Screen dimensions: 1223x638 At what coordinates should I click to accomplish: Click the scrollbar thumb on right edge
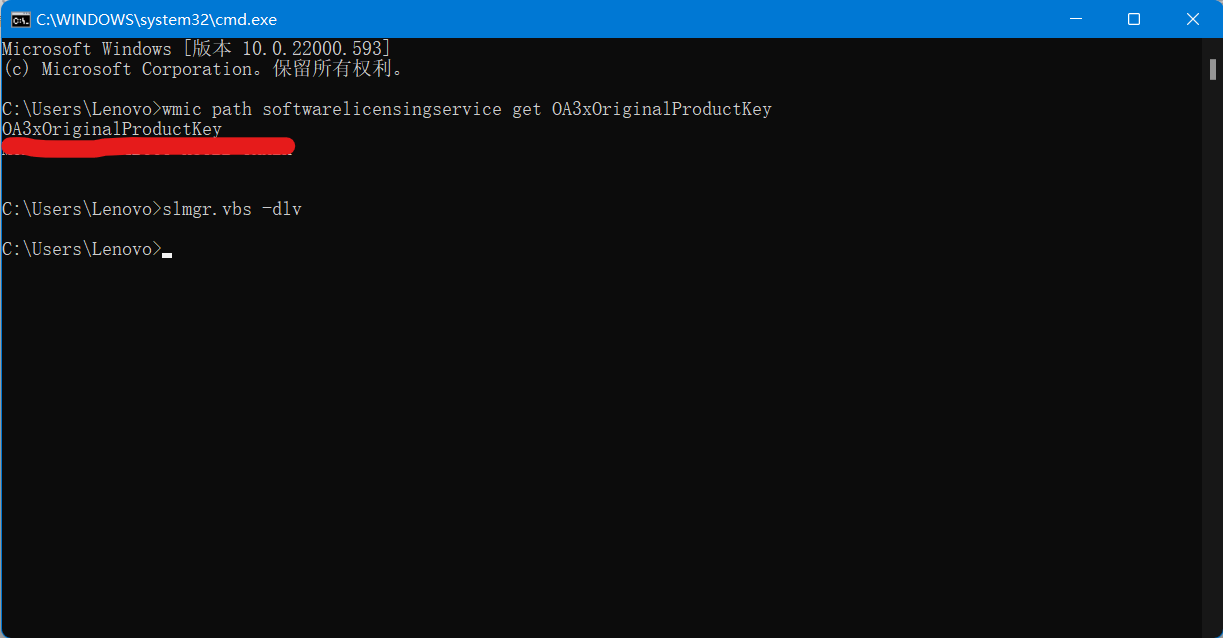pos(1211,70)
